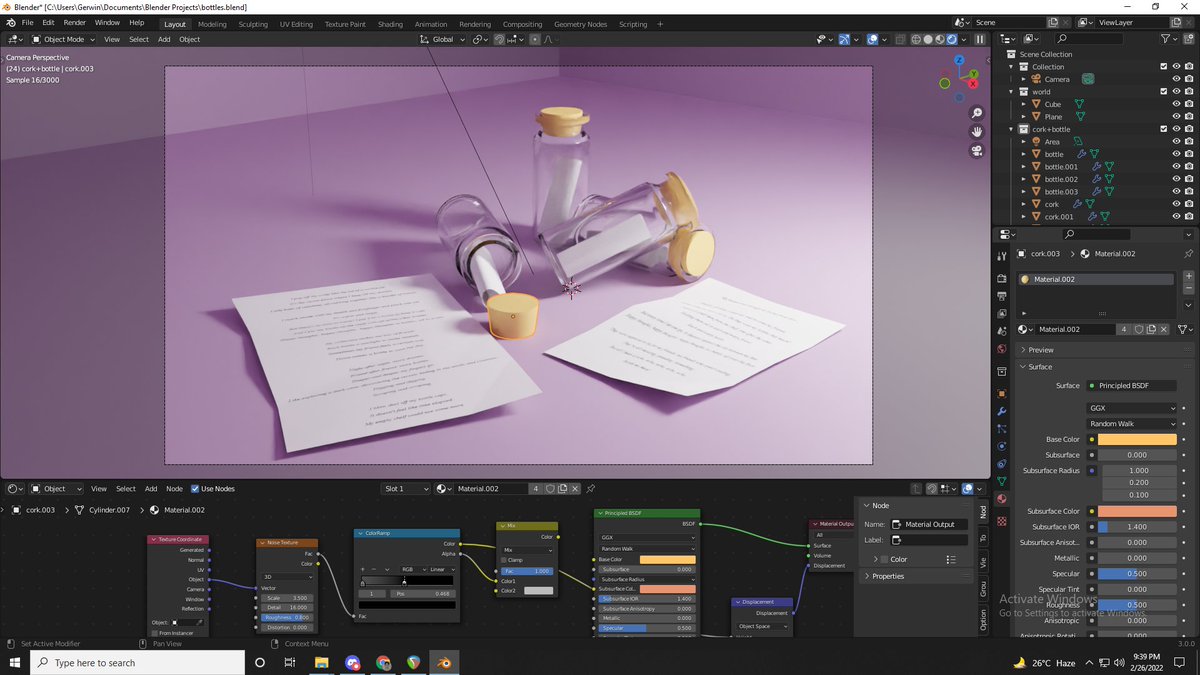This screenshot has height=675, width=1200.
Task: Open the Render menu in the top bar
Action: (x=75, y=22)
